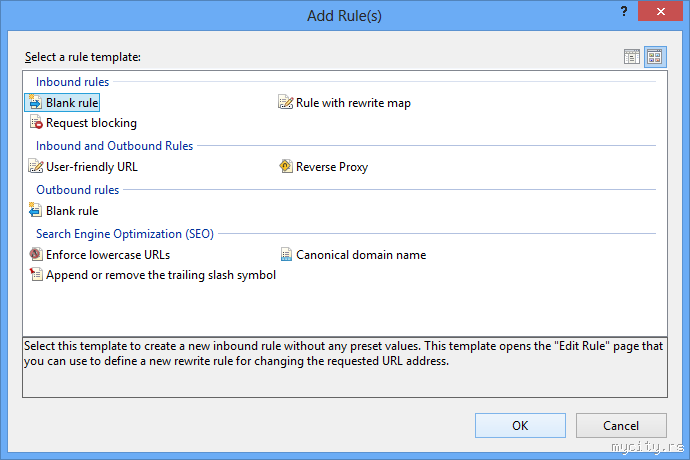Screen dimensions: 690x460
Task: Click the template description text box
Action: [x=344, y=366]
